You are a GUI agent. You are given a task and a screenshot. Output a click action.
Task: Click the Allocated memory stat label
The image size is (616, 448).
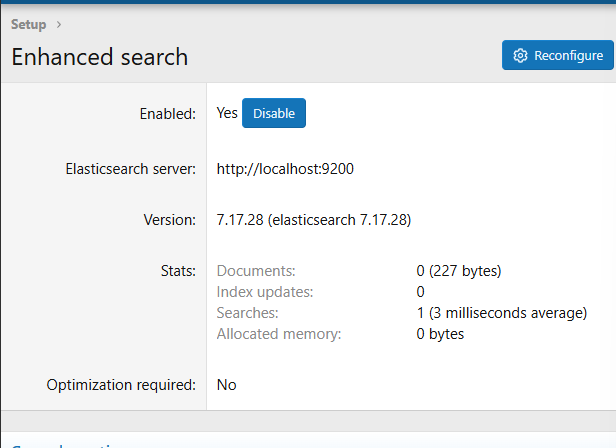[x=279, y=334]
